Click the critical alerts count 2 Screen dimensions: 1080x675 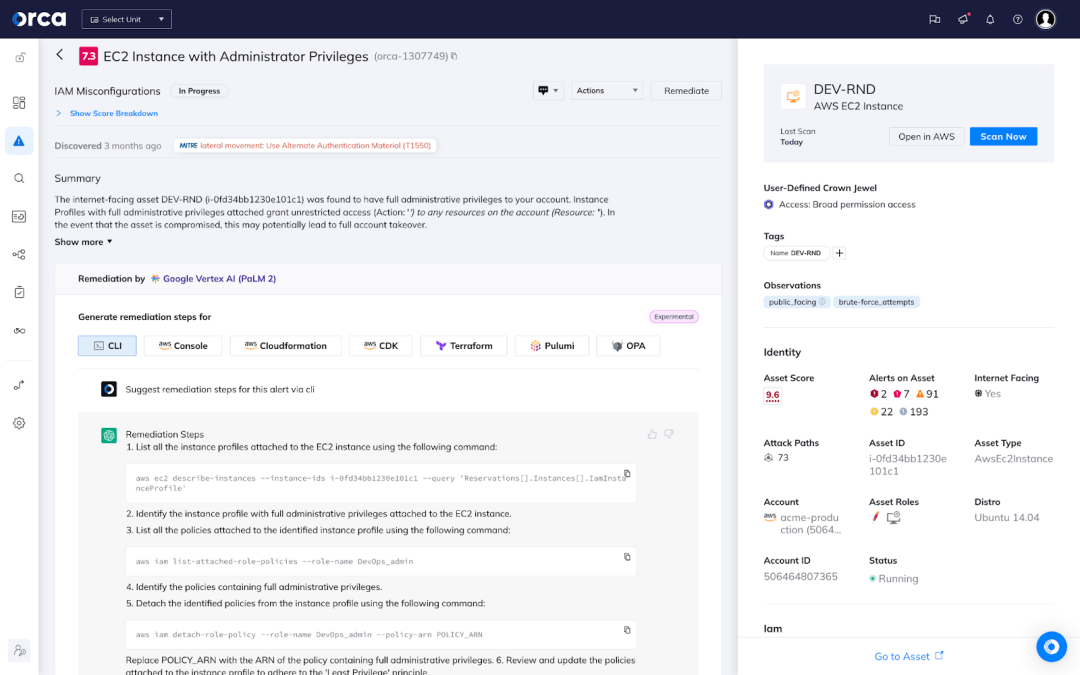[x=879, y=394]
